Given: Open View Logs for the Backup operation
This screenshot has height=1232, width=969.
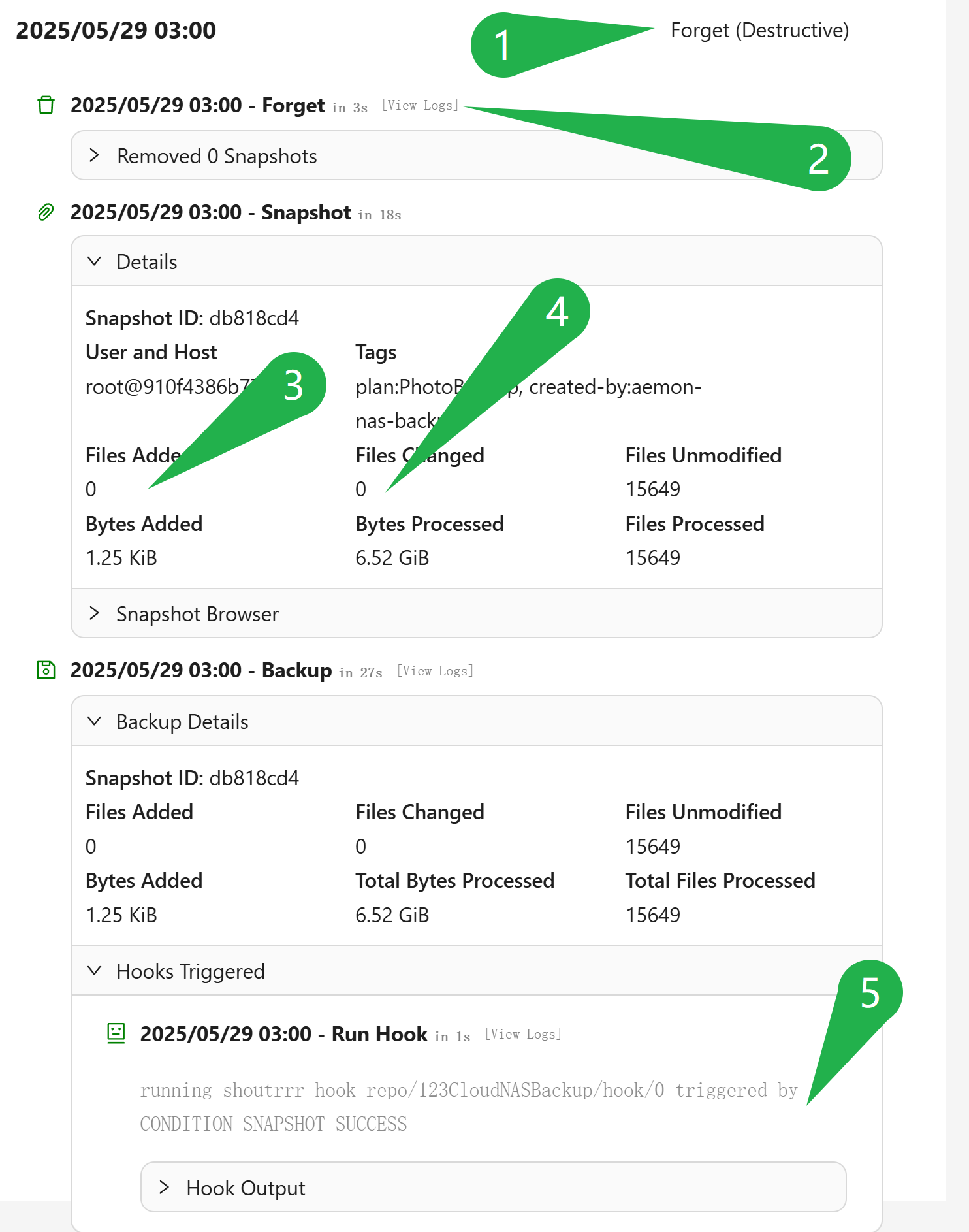Looking at the screenshot, I should point(436,671).
